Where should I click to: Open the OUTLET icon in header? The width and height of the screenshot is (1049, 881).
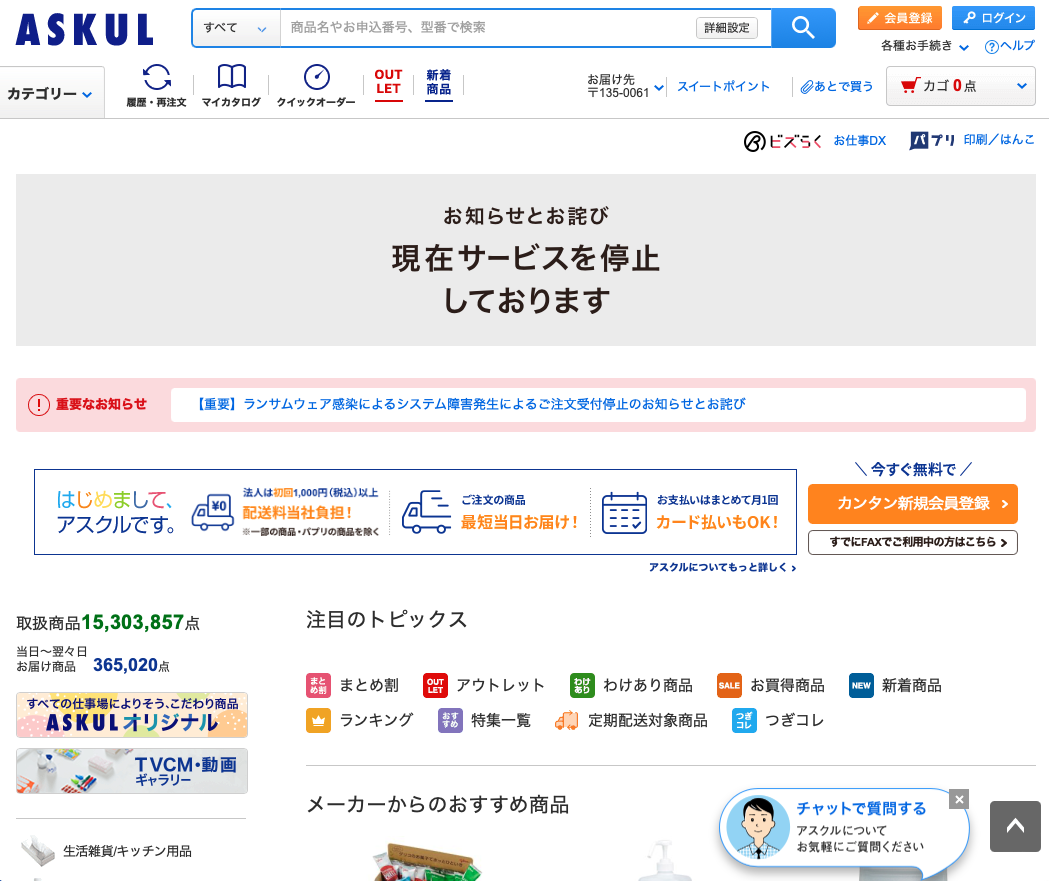tap(388, 83)
